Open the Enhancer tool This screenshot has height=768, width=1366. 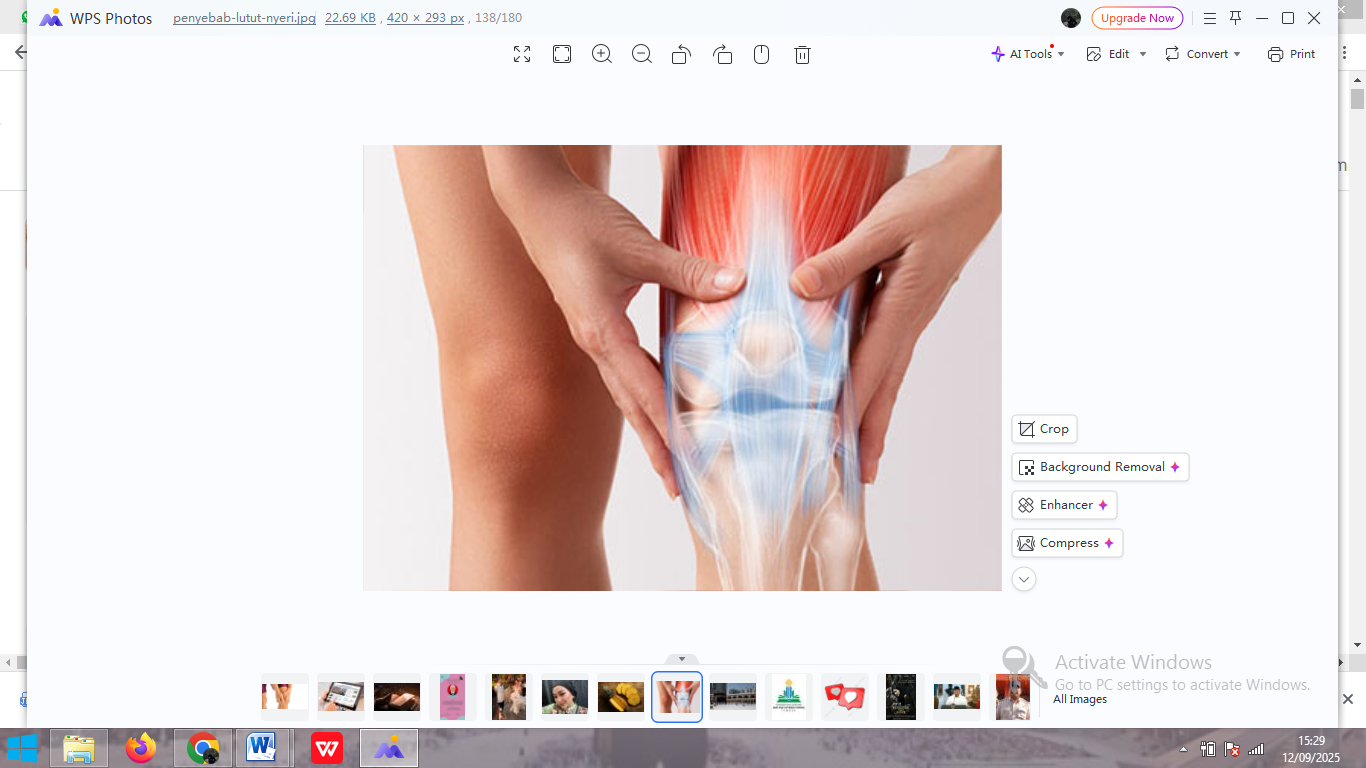1064,505
